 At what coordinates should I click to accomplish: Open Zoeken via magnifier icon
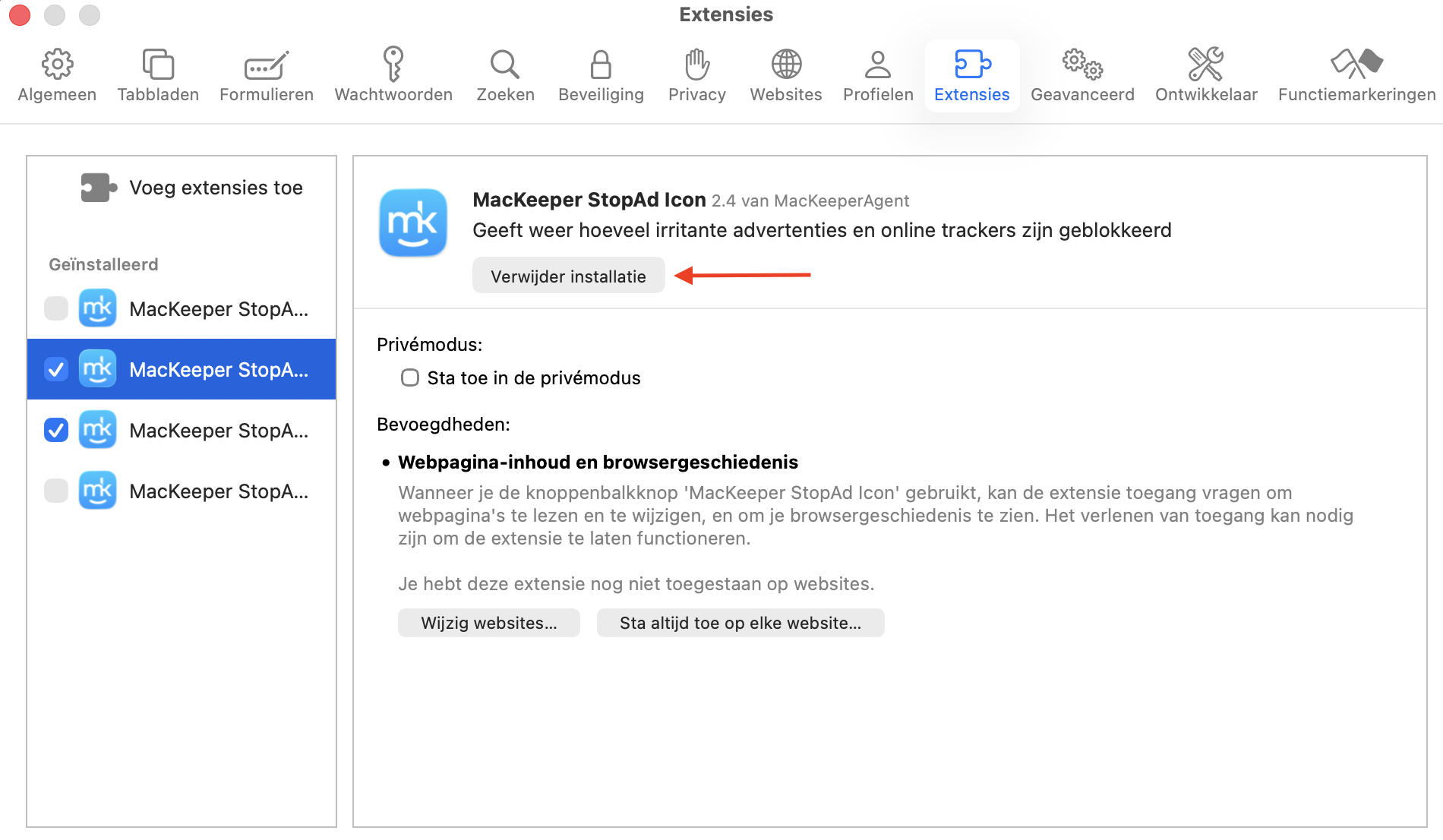click(505, 74)
